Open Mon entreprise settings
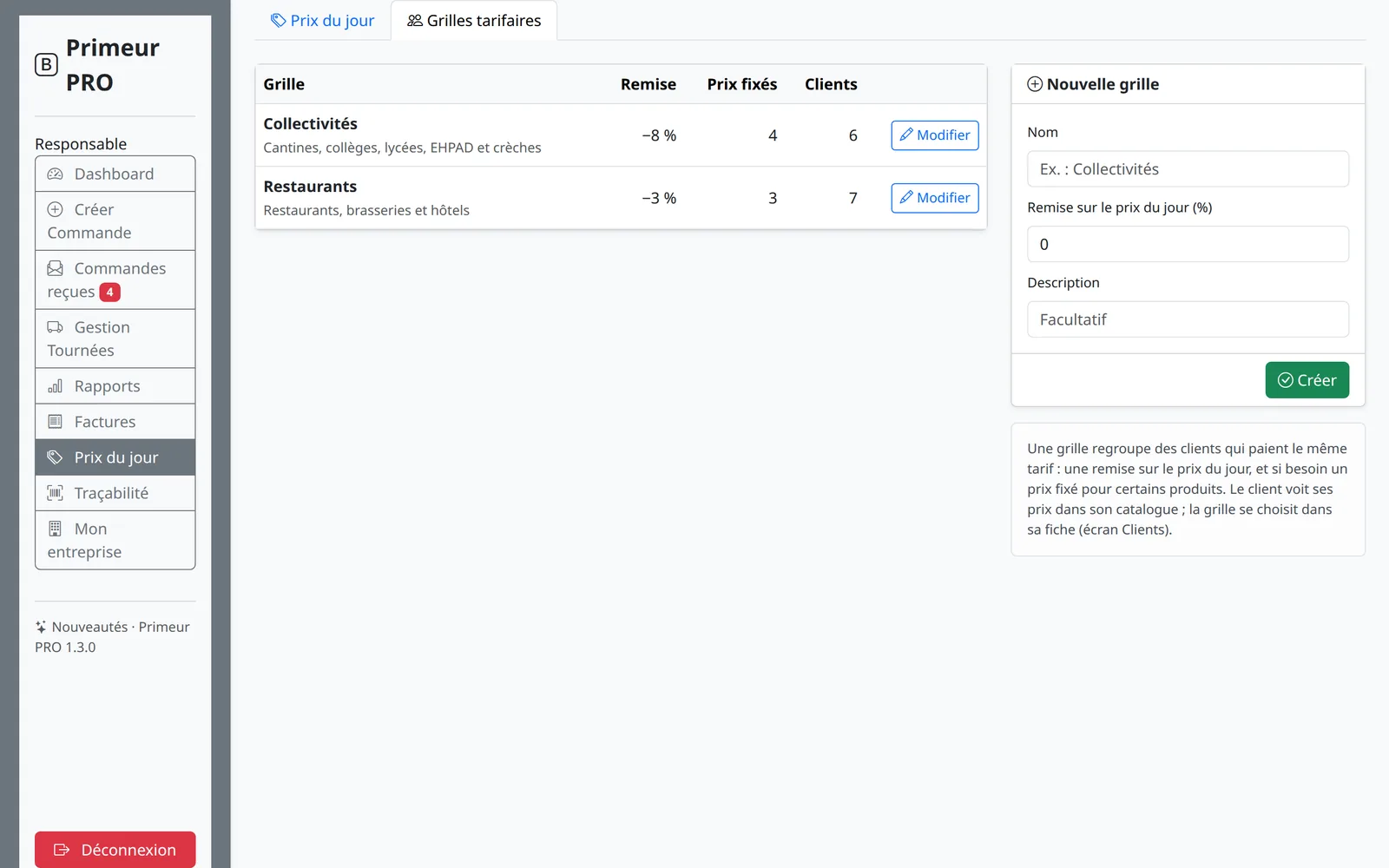Screen dimensions: 1389x868 (x=115, y=540)
